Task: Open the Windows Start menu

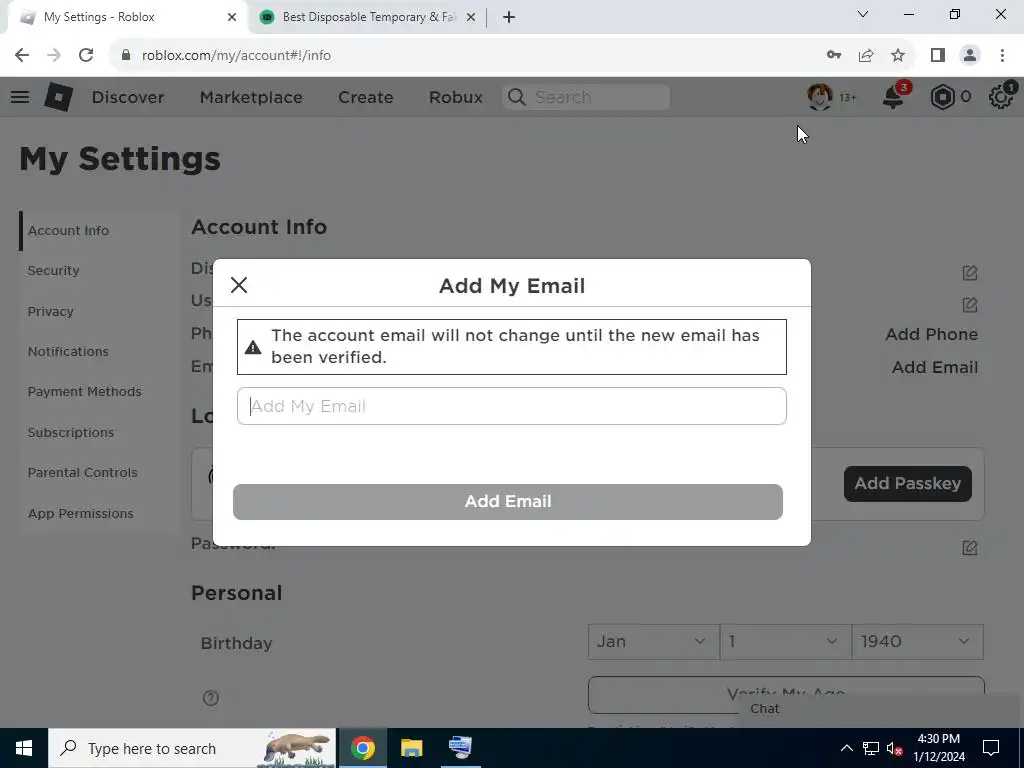Action: (x=24, y=748)
